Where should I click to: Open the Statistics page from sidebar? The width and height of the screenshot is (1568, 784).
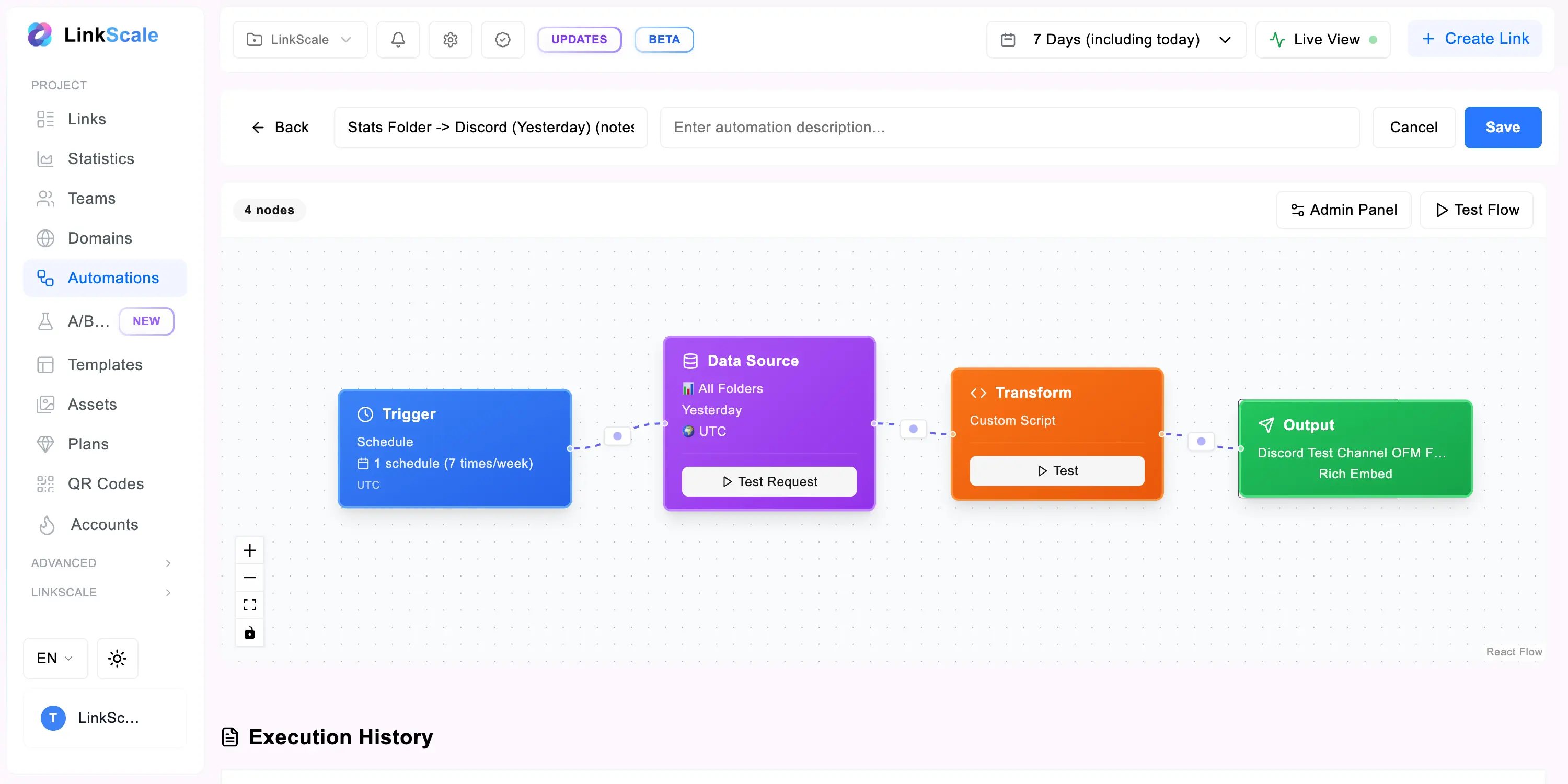[100, 158]
